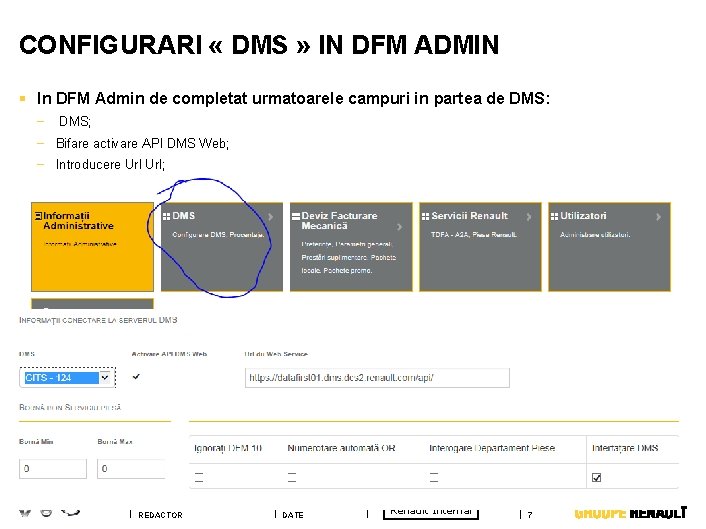Click the Interfațare DMS column header
Viewport: 706px width, 529px height.
click(x=625, y=448)
